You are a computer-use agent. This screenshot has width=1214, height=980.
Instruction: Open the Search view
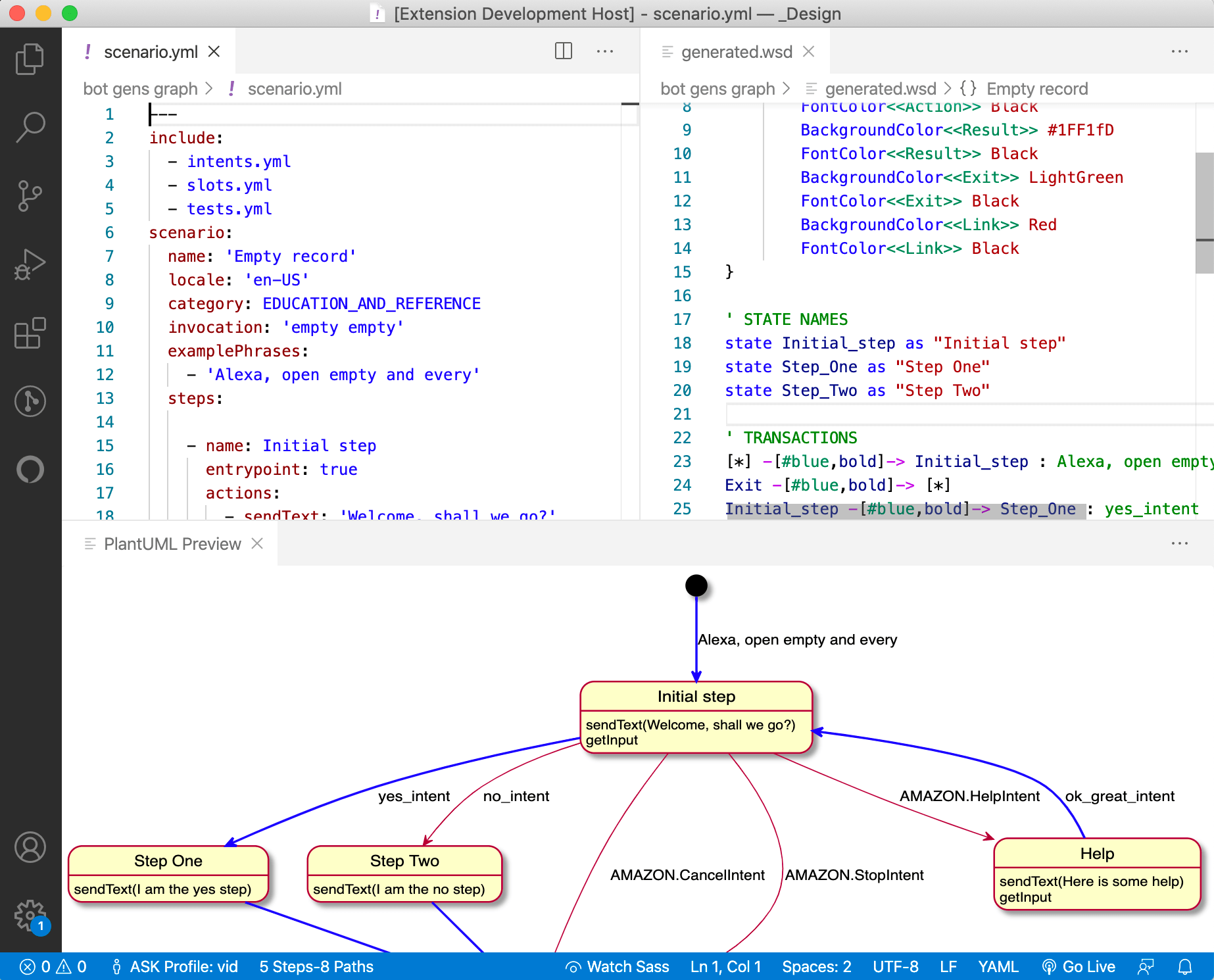point(30,127)
